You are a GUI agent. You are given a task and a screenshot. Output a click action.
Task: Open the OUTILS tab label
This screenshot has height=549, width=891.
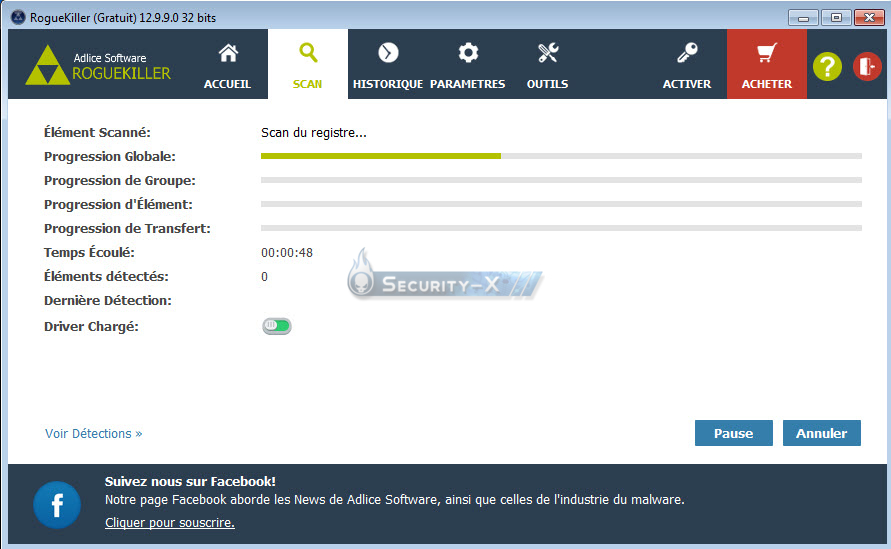547,84
